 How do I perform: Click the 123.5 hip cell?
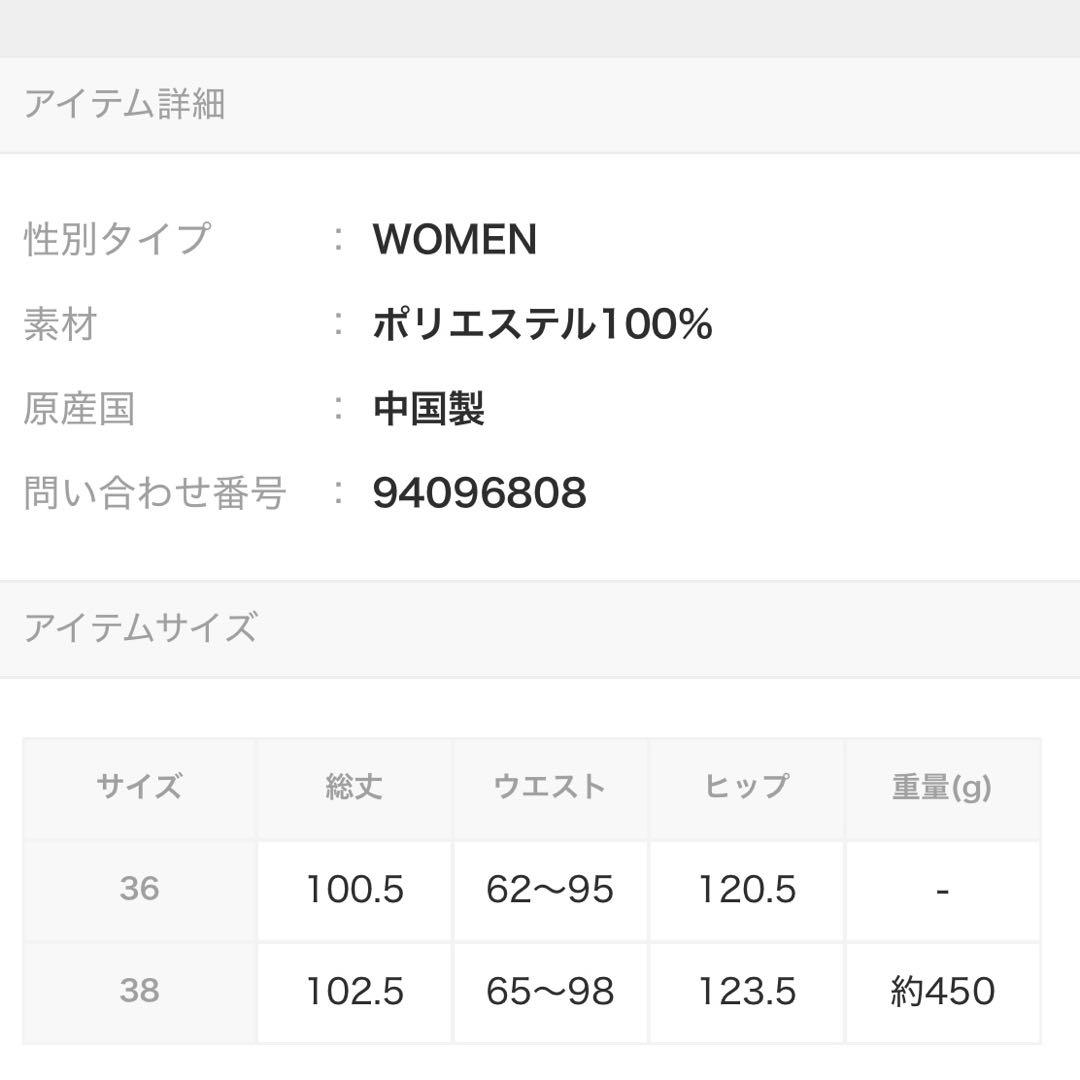pos(747,992)
